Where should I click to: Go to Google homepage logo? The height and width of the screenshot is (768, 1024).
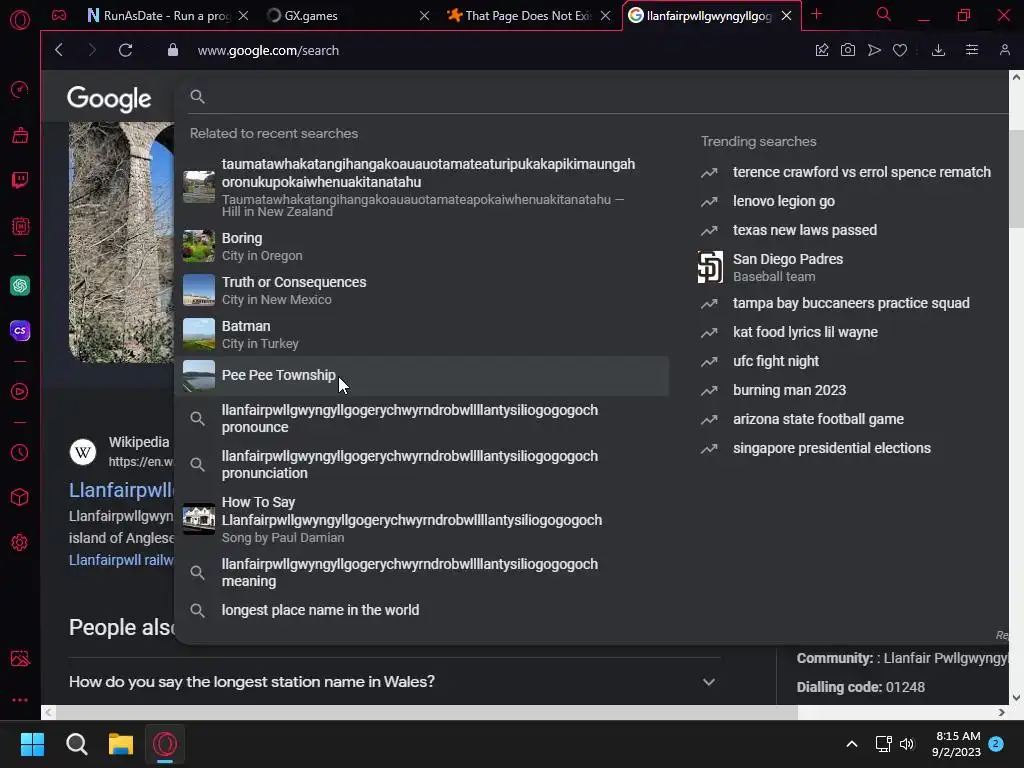click(x=109, y=99)
